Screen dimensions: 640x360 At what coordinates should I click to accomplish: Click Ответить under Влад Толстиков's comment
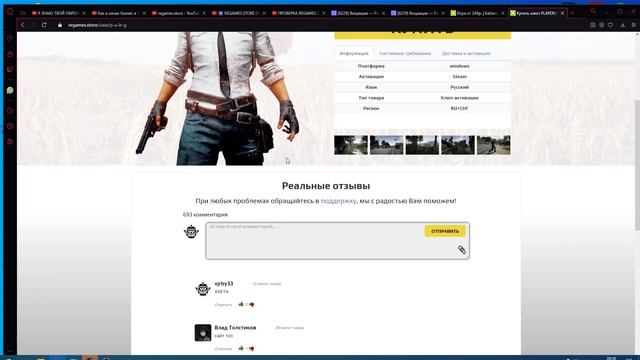point(223,349)
